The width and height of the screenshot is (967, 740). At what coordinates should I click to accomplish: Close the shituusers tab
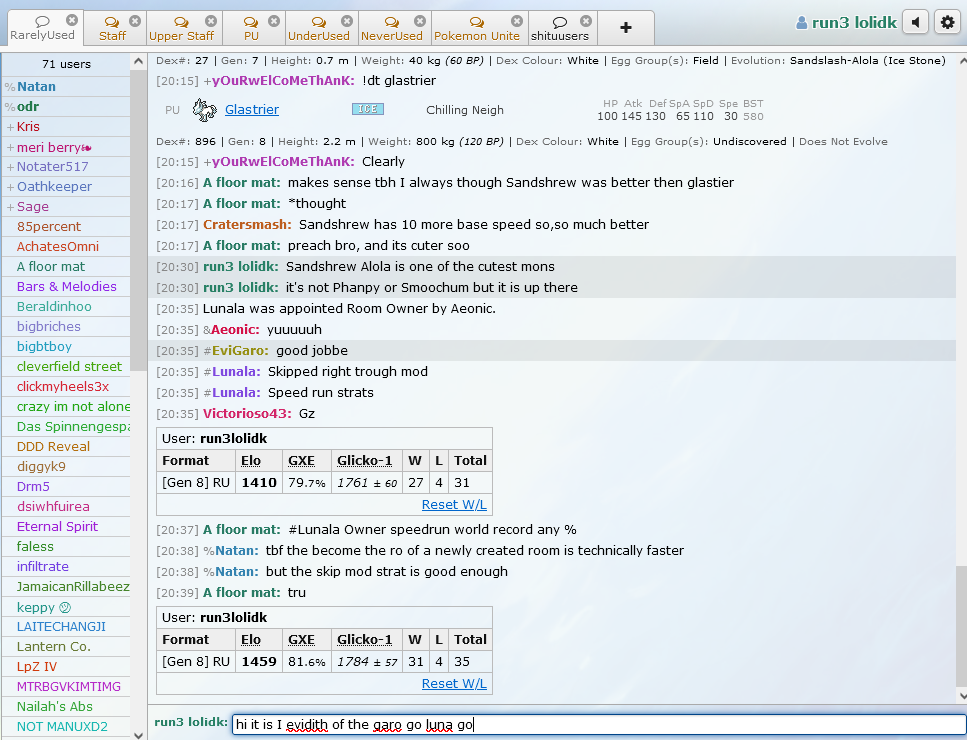tap(585, 21)
